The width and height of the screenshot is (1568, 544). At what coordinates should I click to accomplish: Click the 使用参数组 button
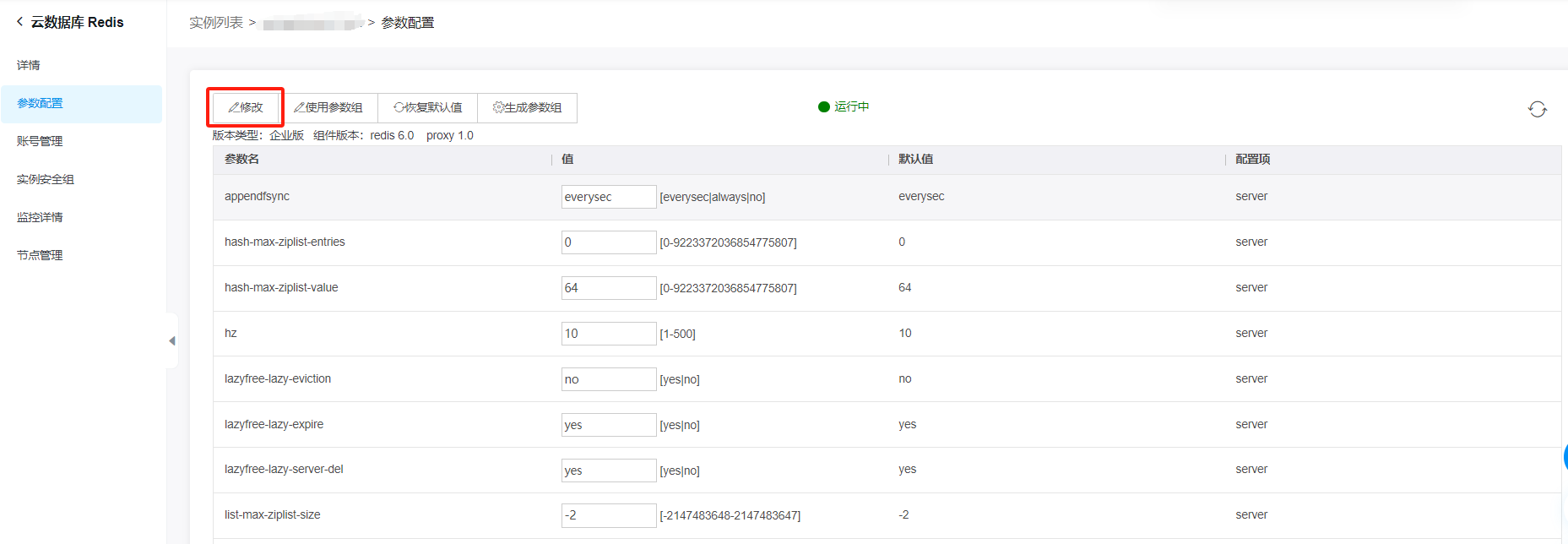[x=328, y=108]
